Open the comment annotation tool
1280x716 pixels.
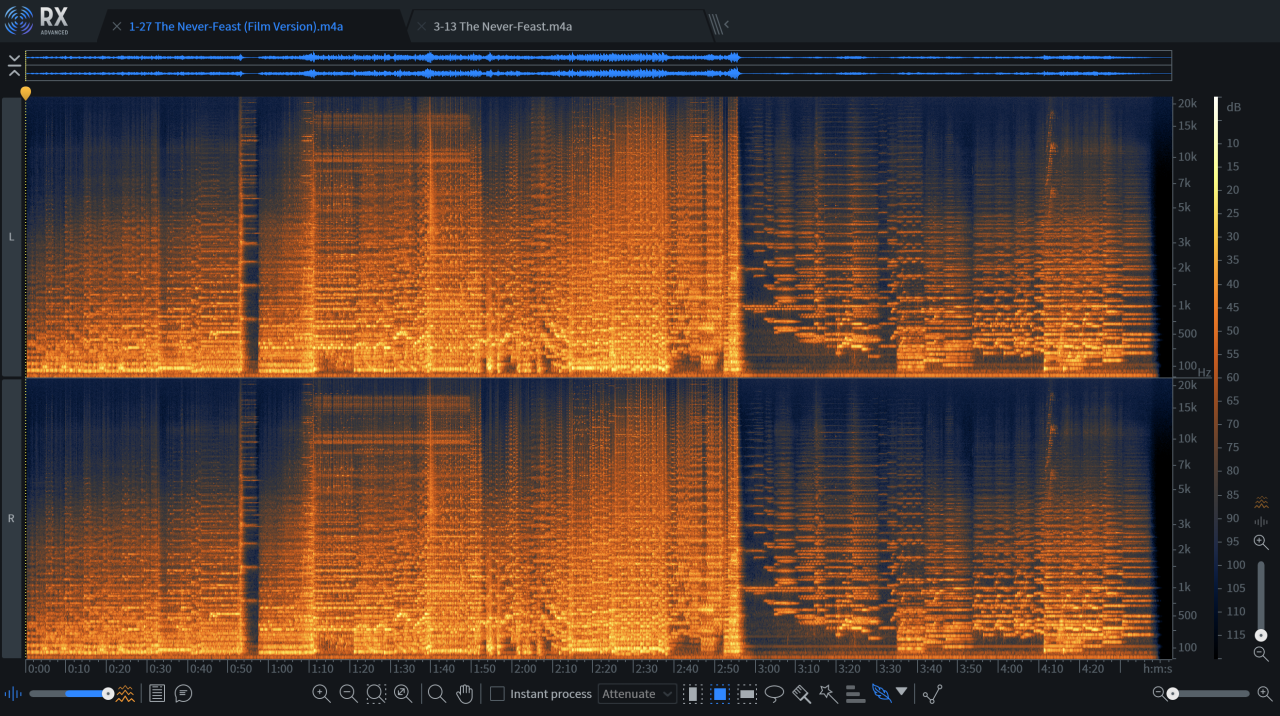(x=183, y=693)
